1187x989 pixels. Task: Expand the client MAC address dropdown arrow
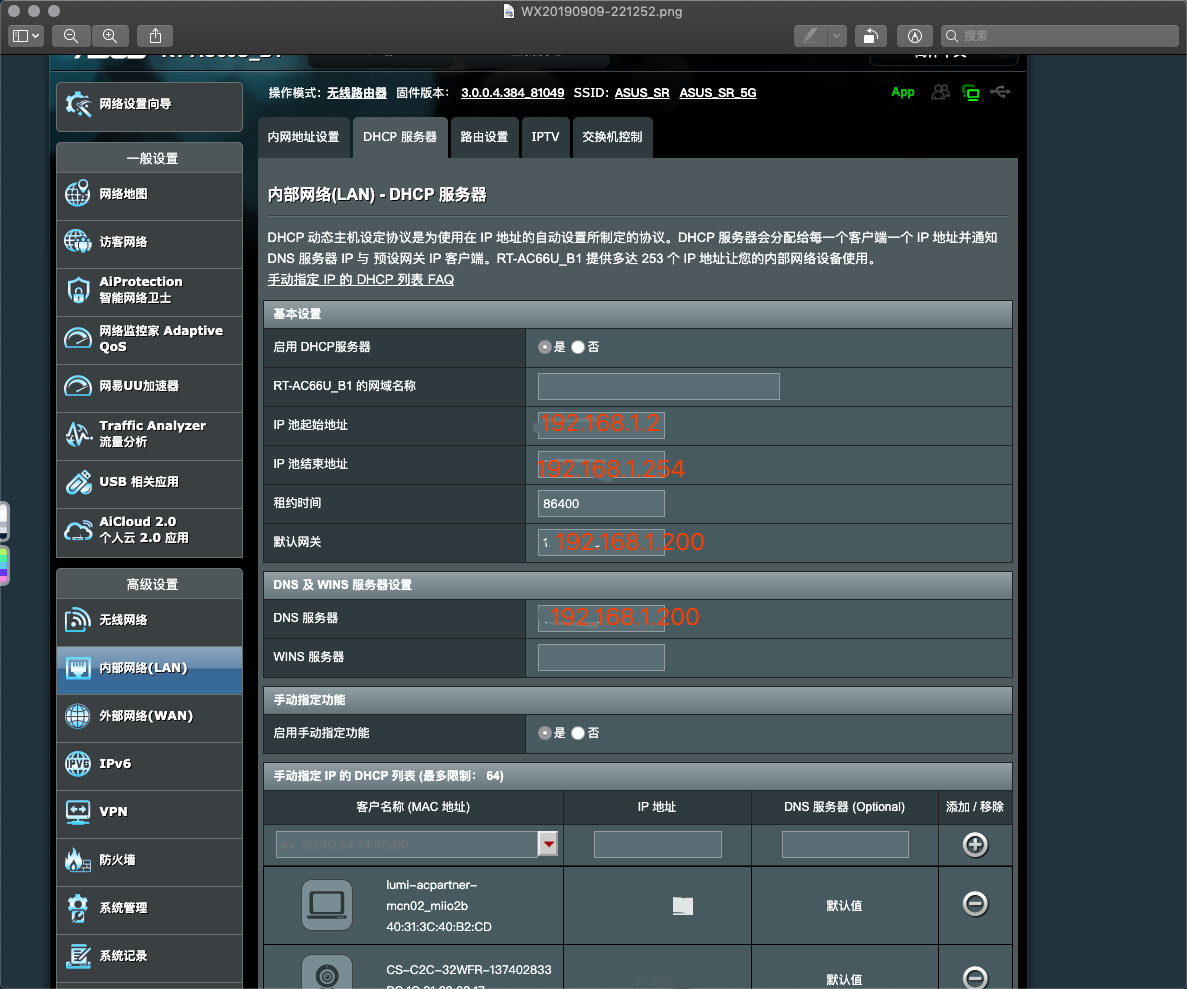(548, 844)
